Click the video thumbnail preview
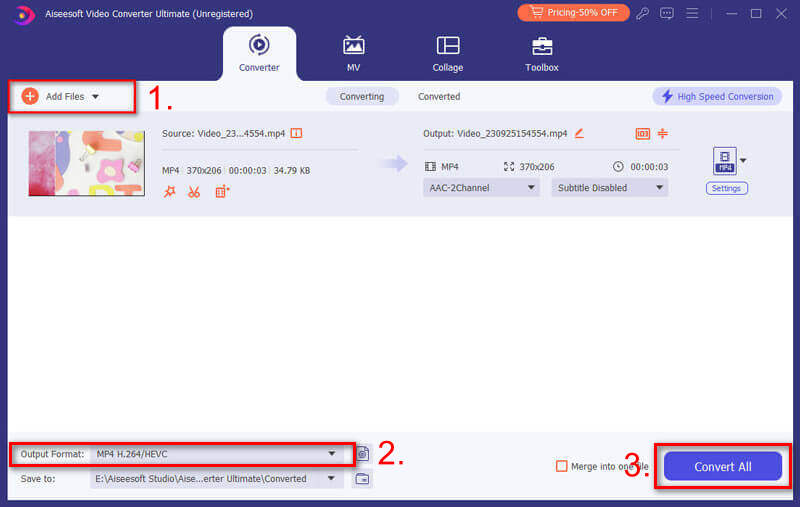The height and width of the screenshot is (507, 800). pos(87,163)
